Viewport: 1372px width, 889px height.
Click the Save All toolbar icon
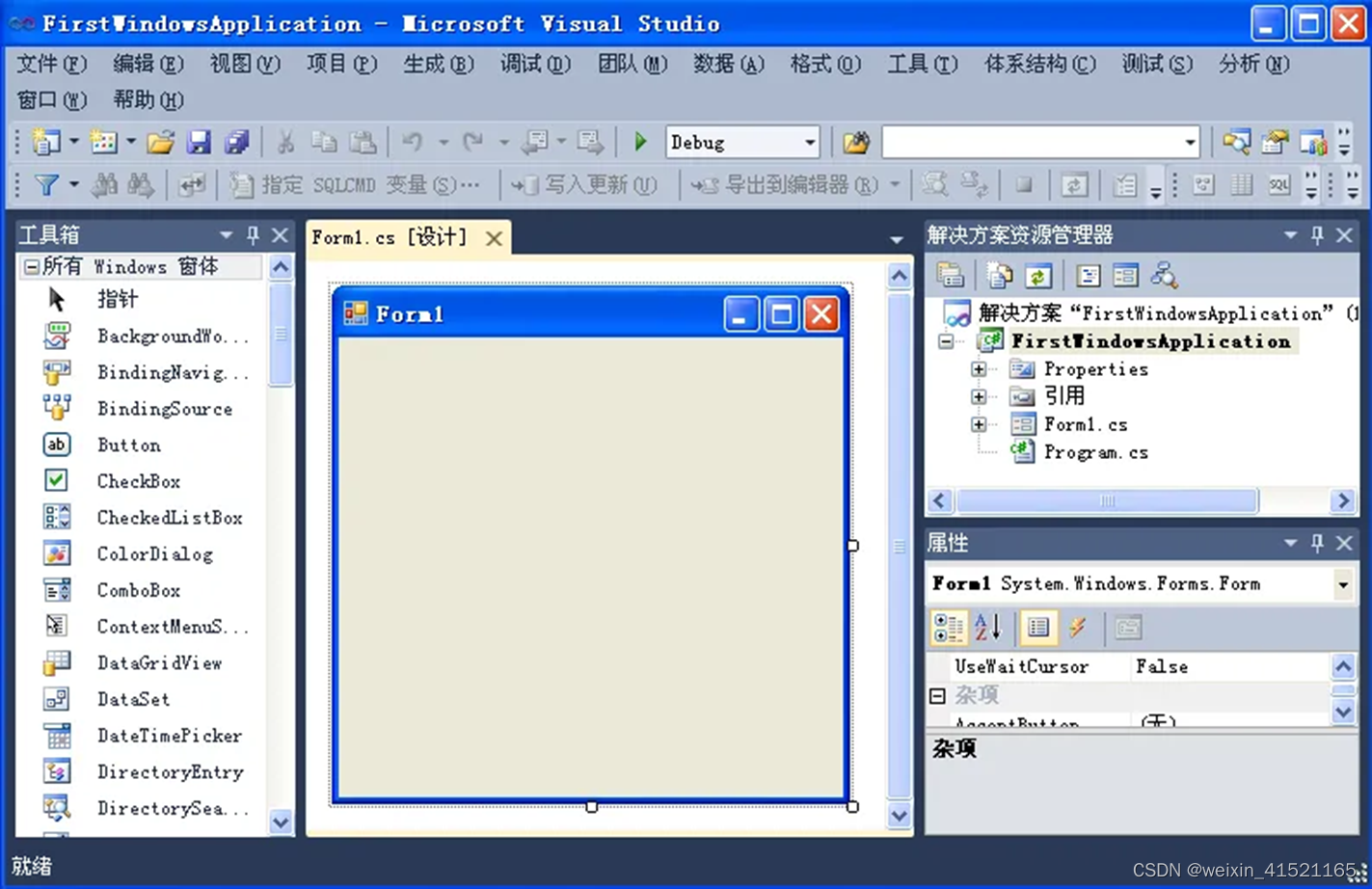[x=237, y=143]
